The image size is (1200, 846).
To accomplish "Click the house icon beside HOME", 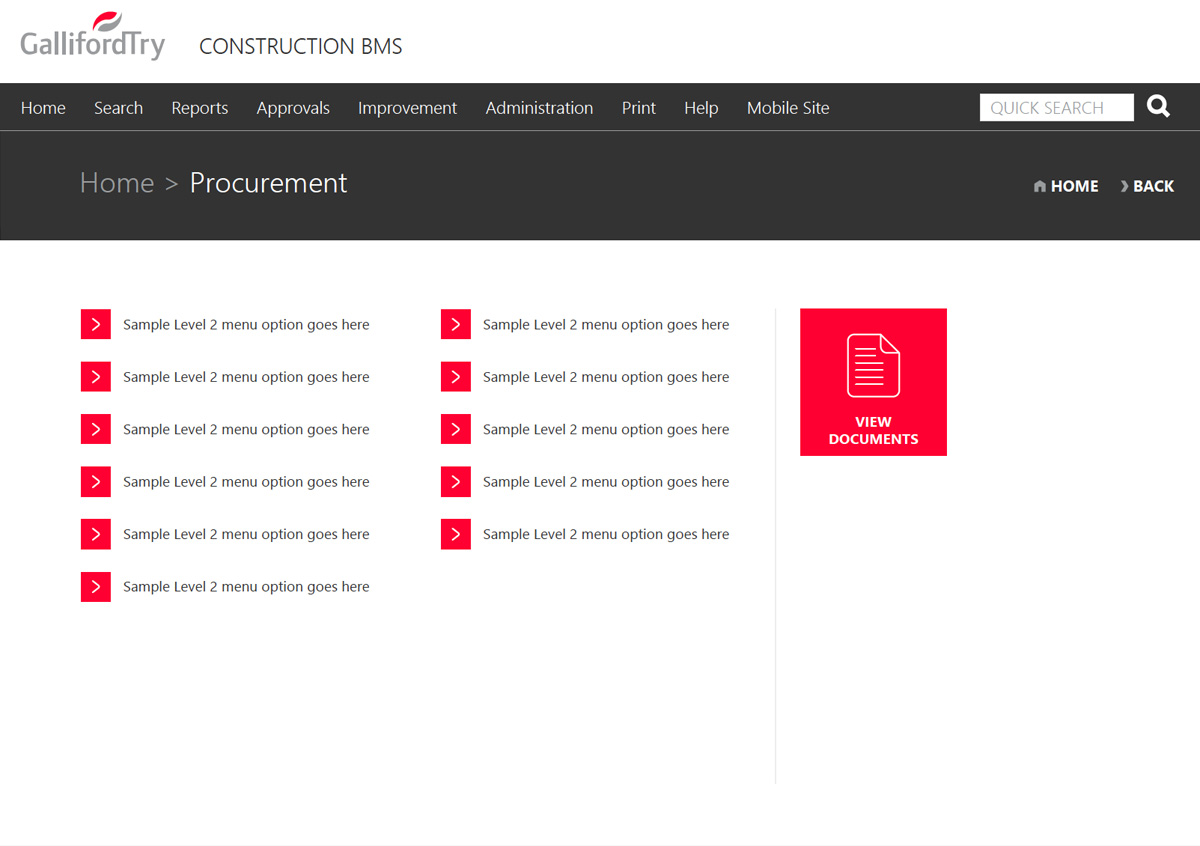I will coord(1040,186).
